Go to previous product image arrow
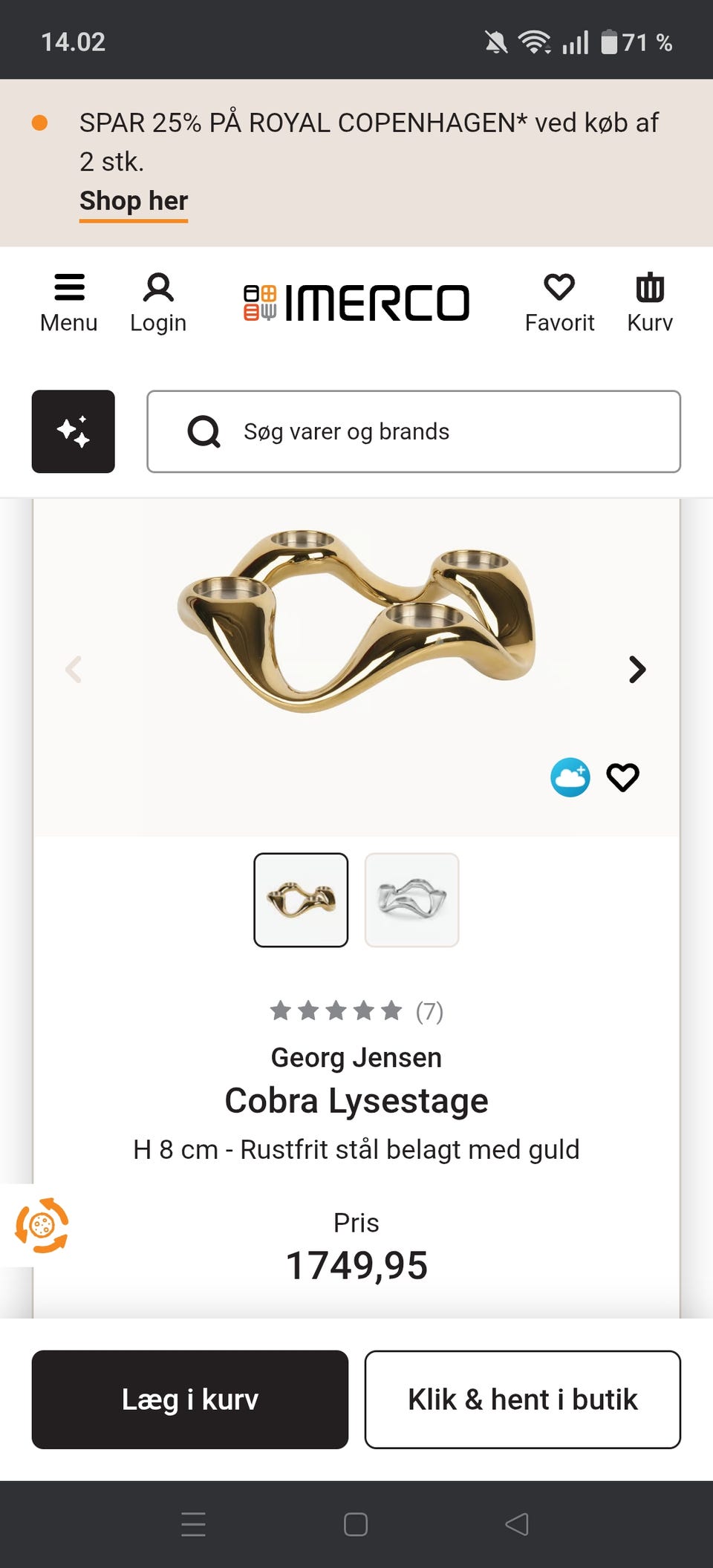Viewport: 713px width, 1568px height. click(x=74, y=670)
